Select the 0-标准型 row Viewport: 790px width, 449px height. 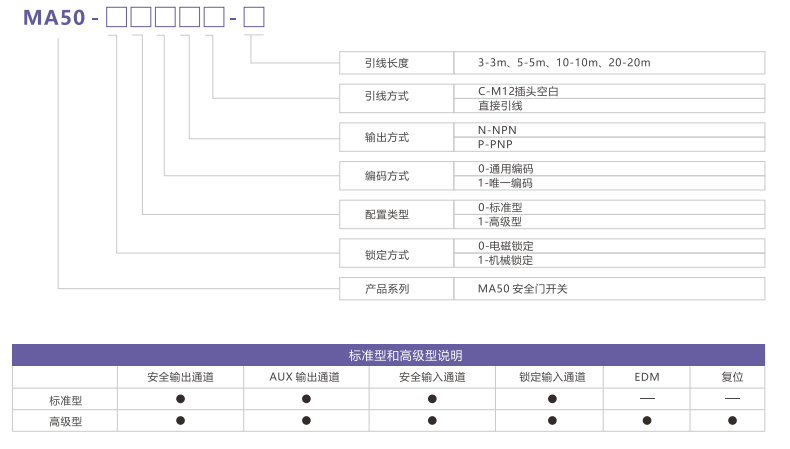tap(609, 207)
